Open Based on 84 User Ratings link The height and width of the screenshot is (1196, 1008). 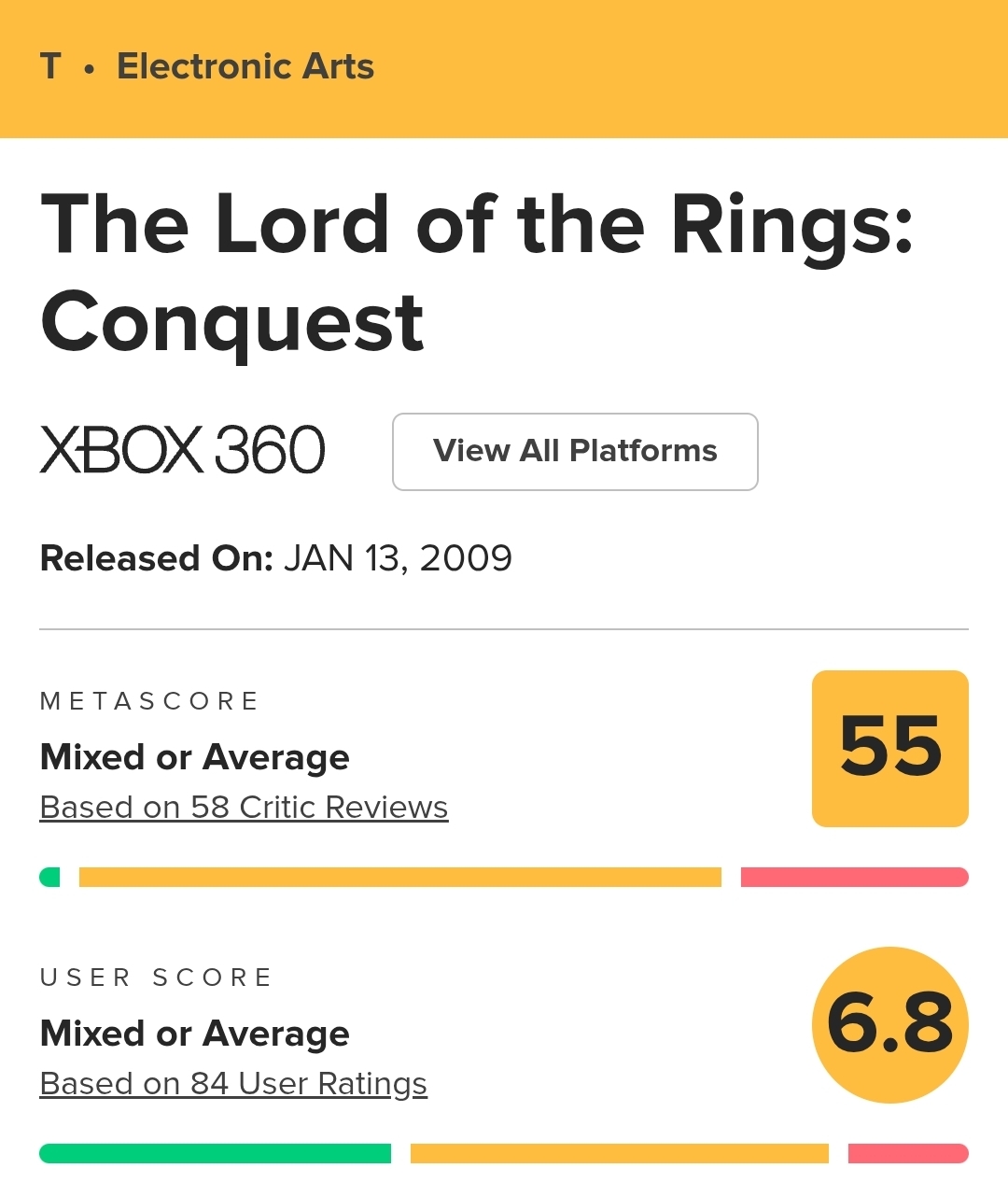coord(233,1083)
